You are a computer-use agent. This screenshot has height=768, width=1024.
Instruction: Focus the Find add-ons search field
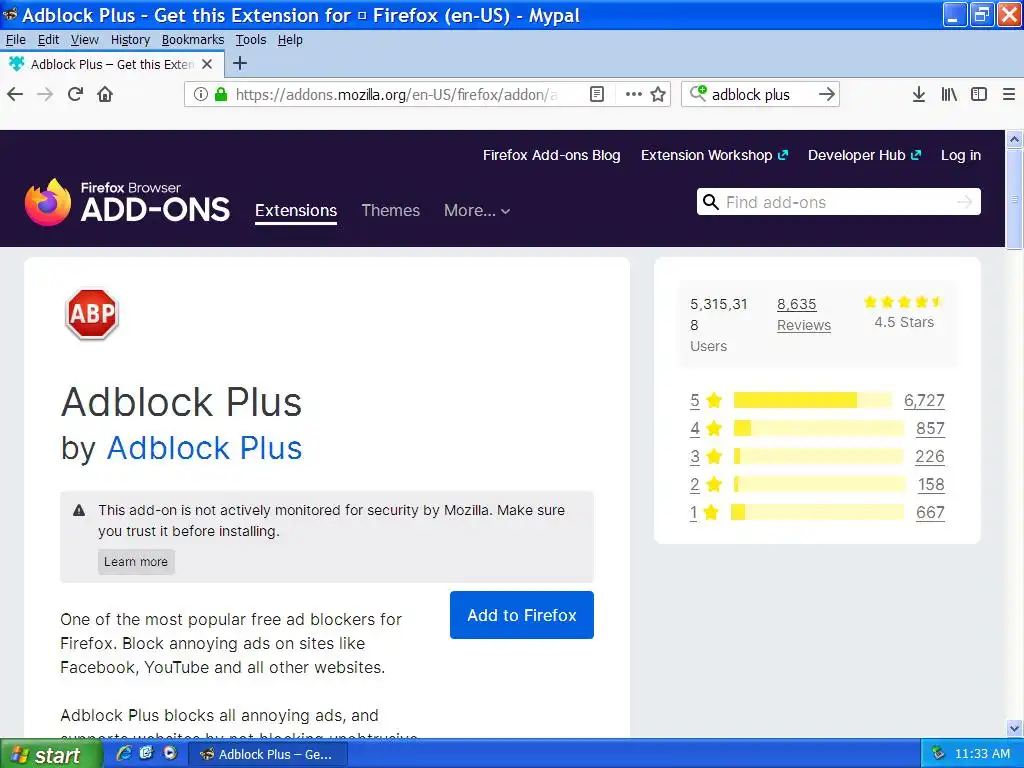837,202
